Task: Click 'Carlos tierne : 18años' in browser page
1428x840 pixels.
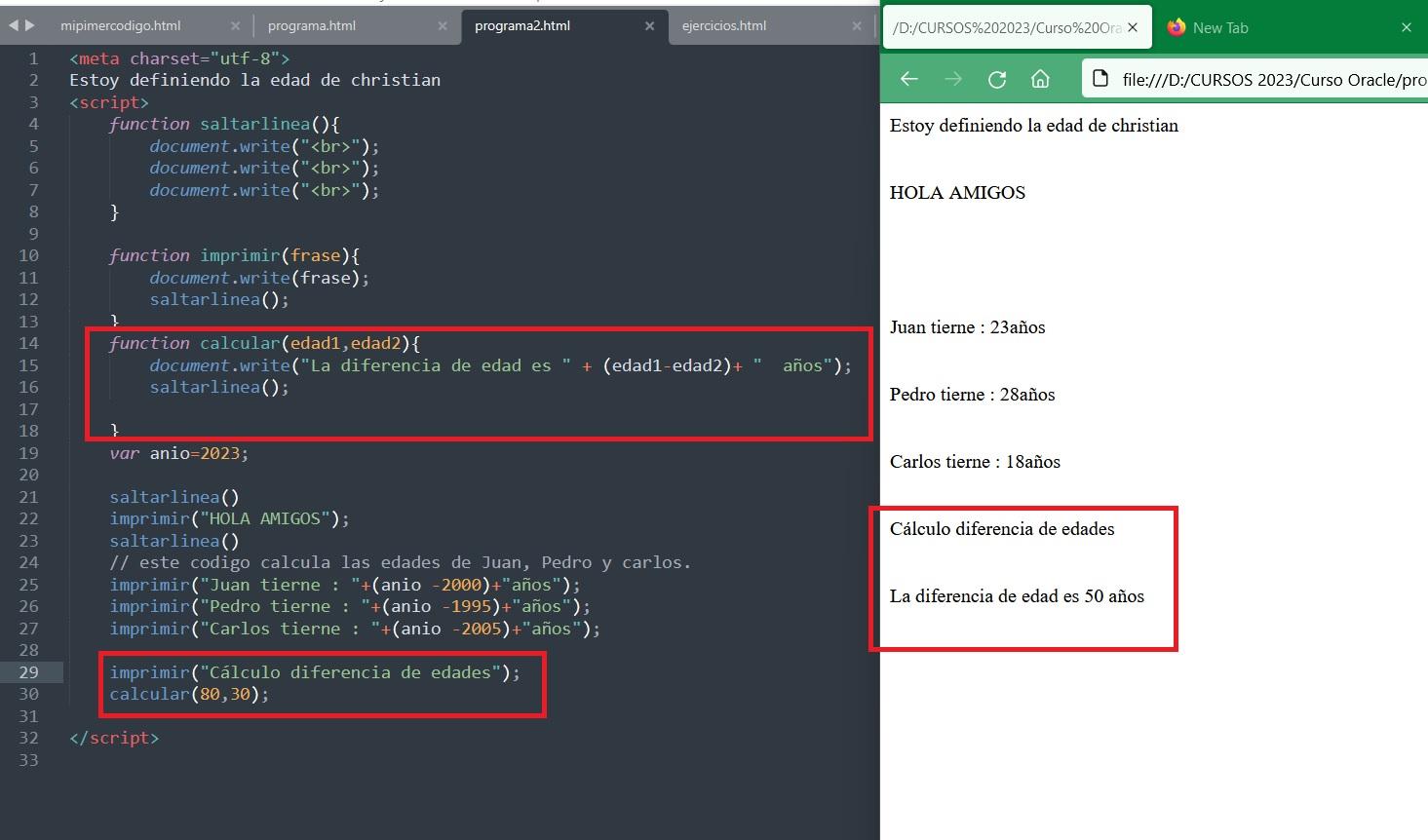Action: pos(975,462)
